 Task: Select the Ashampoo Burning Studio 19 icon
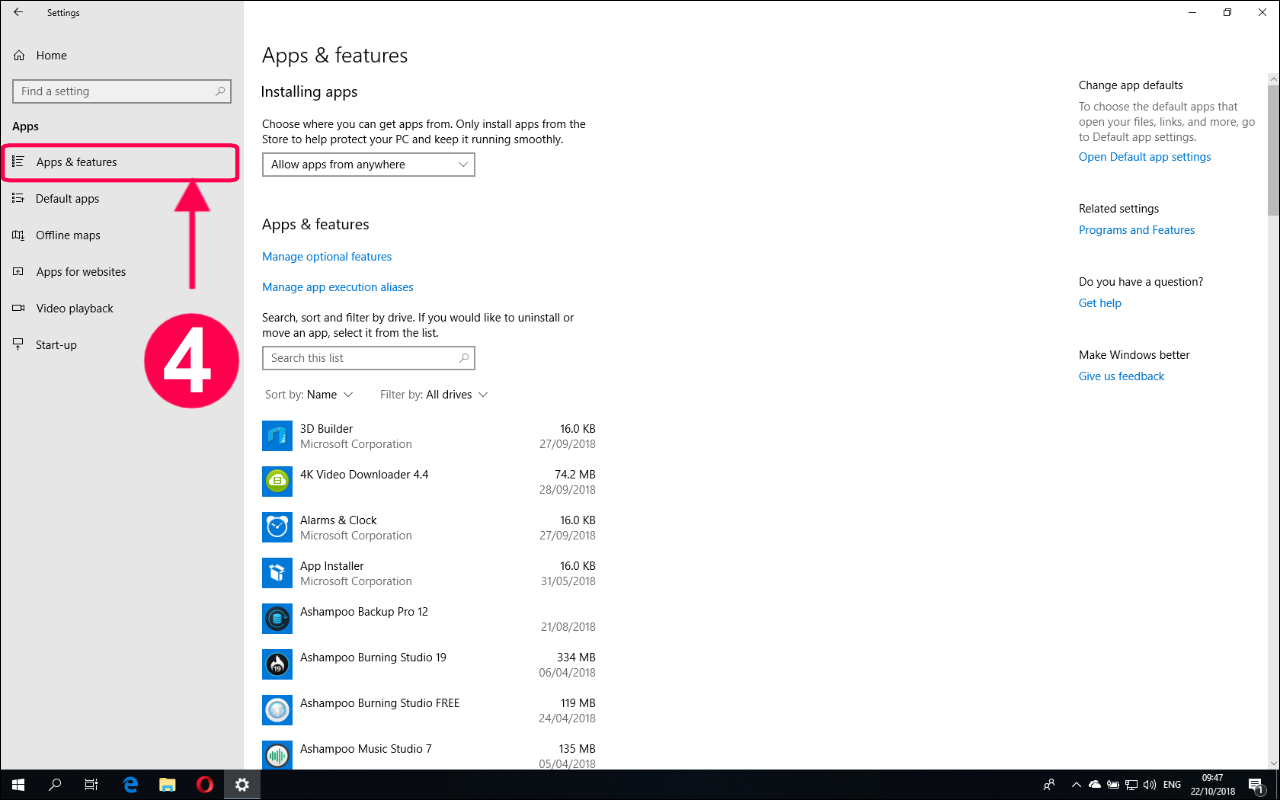tap(277, 664)
